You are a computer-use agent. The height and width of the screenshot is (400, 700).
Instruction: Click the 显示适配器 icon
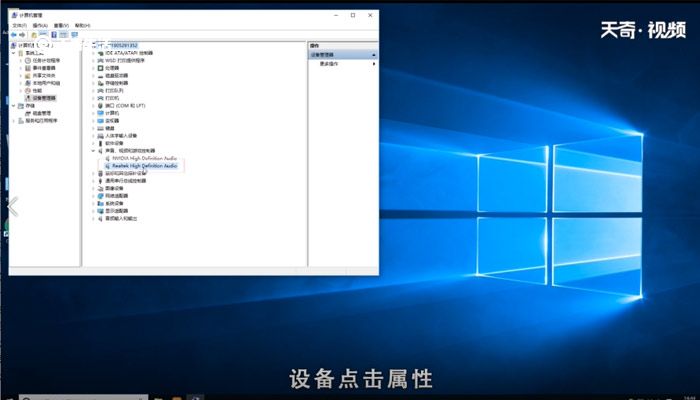(100, 211)
